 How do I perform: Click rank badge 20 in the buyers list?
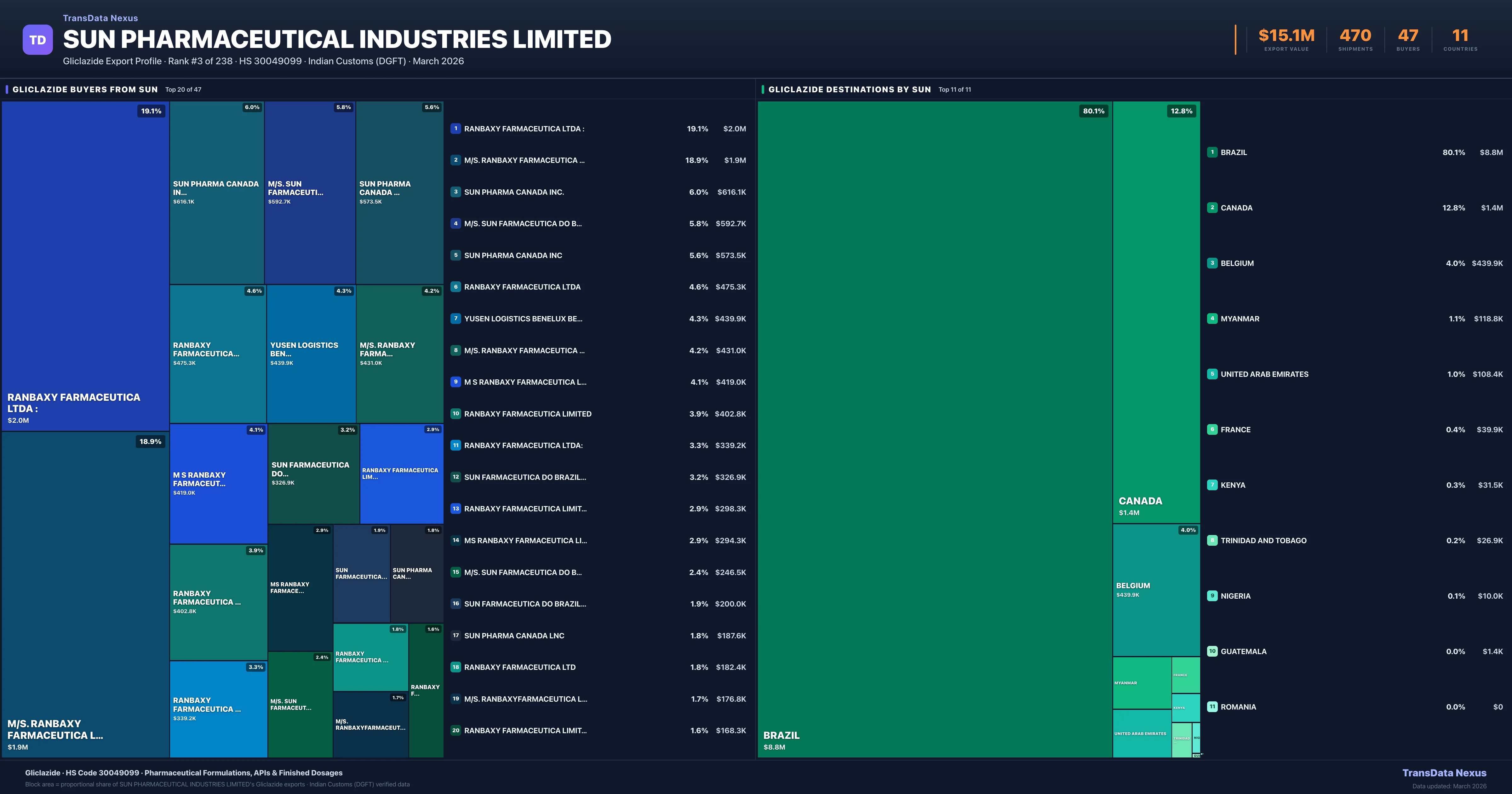[455, 731]
